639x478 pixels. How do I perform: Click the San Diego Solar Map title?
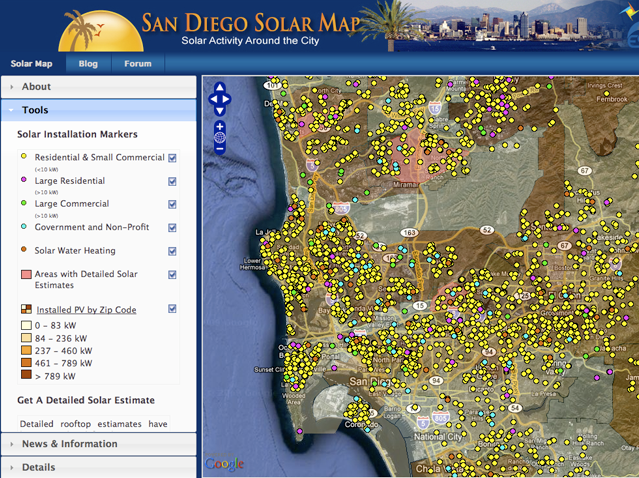(250, 23)
